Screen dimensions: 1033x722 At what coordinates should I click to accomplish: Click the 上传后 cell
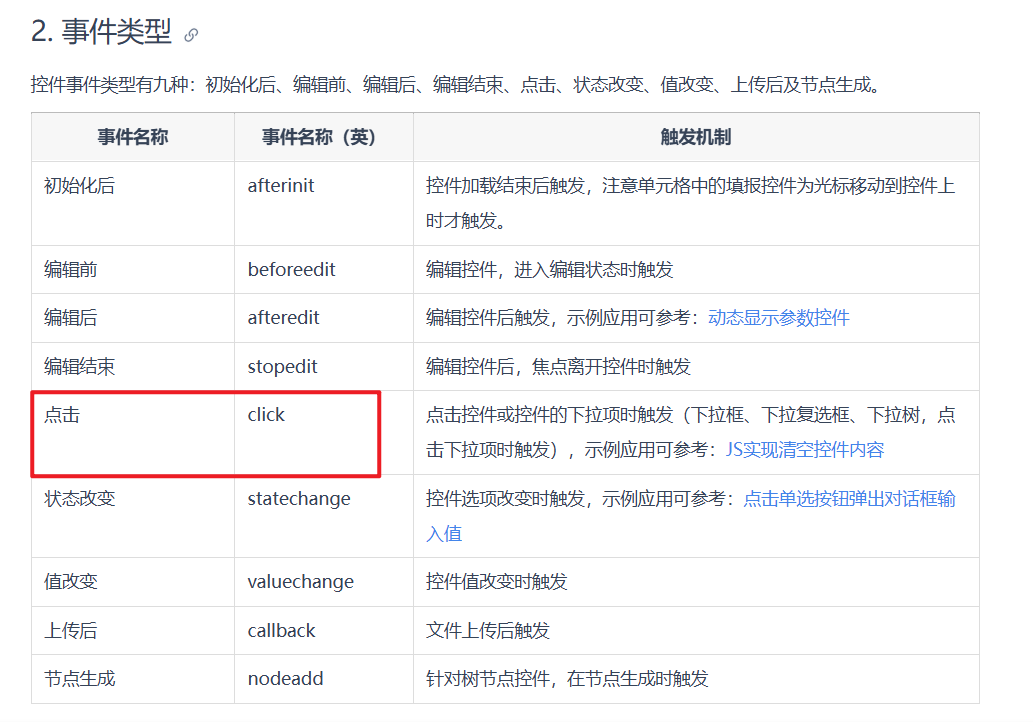click(133, 630)
